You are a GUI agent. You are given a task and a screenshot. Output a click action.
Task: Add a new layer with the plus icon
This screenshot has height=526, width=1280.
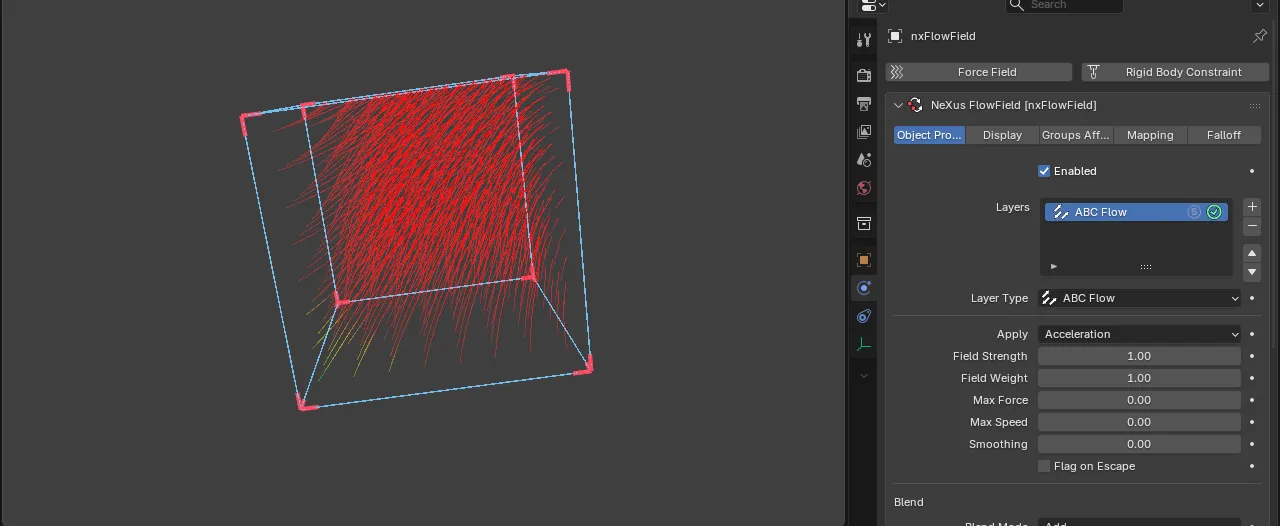coord(1252,207)
